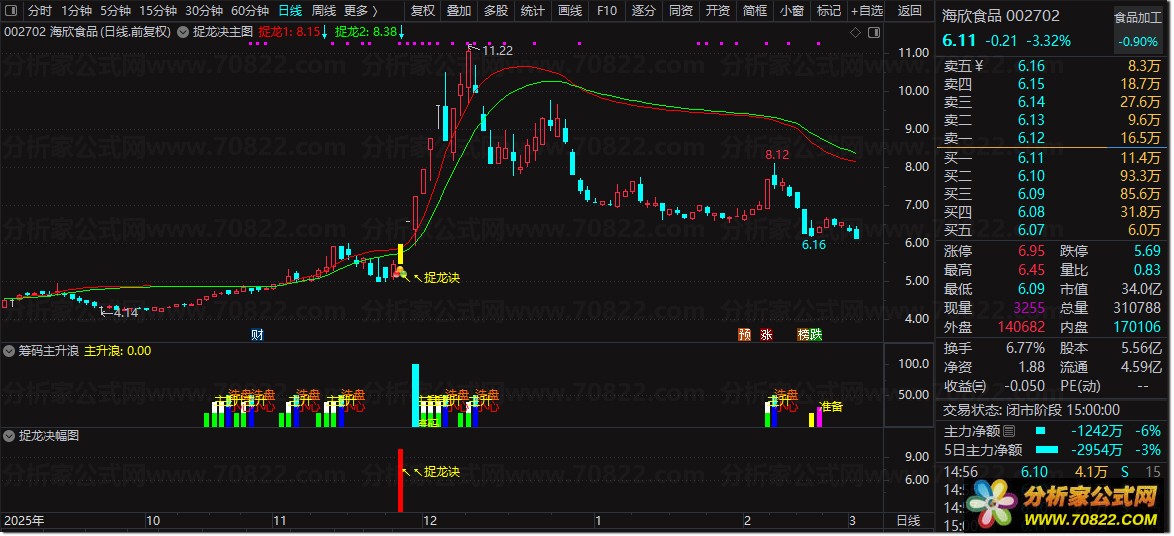1174x536 pixels.
Task: Click the 交易状态 闭市阶段 status line
Action: tap(1030, 409)
